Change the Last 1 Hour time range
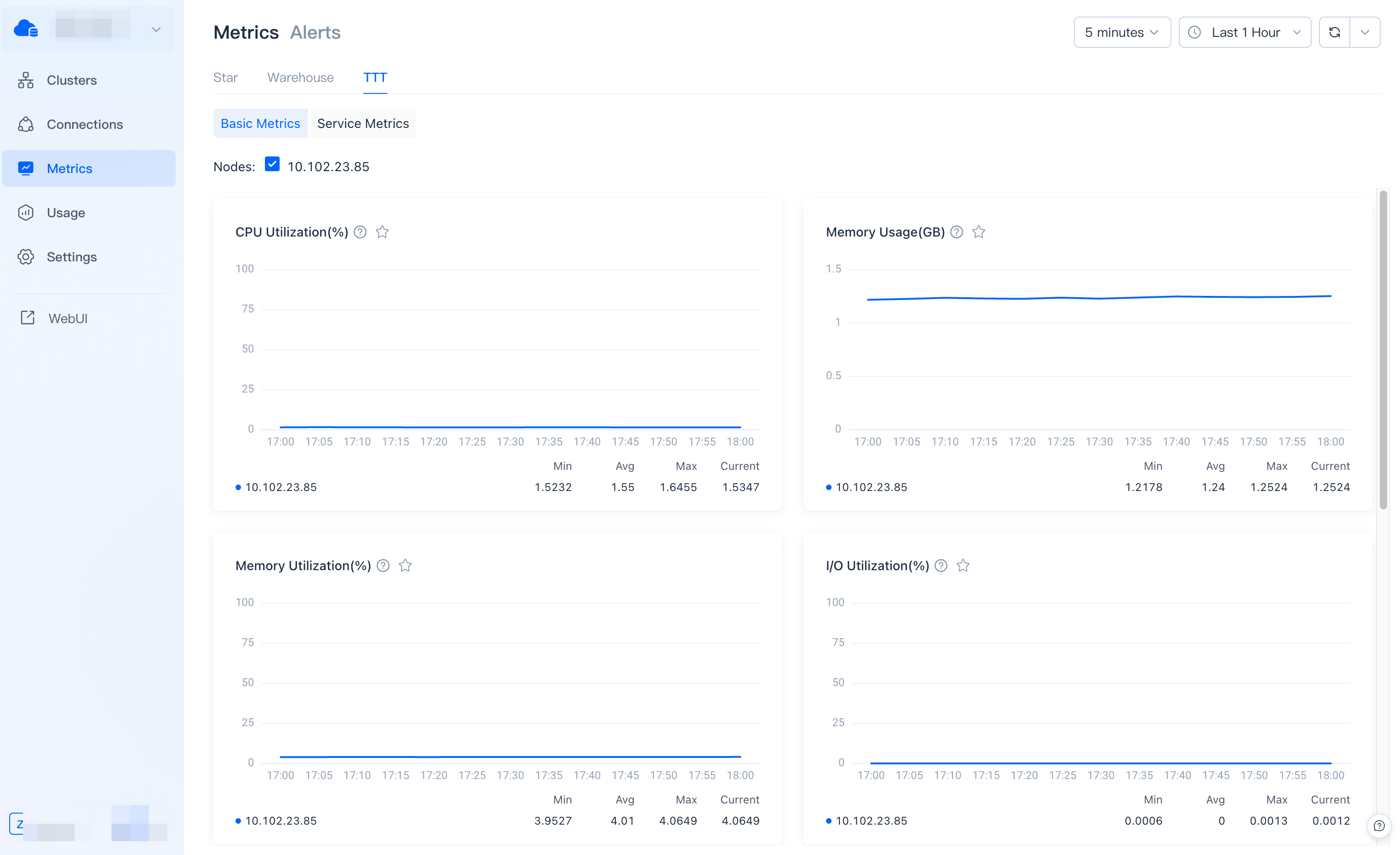Viewport: 1400px width, 855px height. coord(1245,32)
